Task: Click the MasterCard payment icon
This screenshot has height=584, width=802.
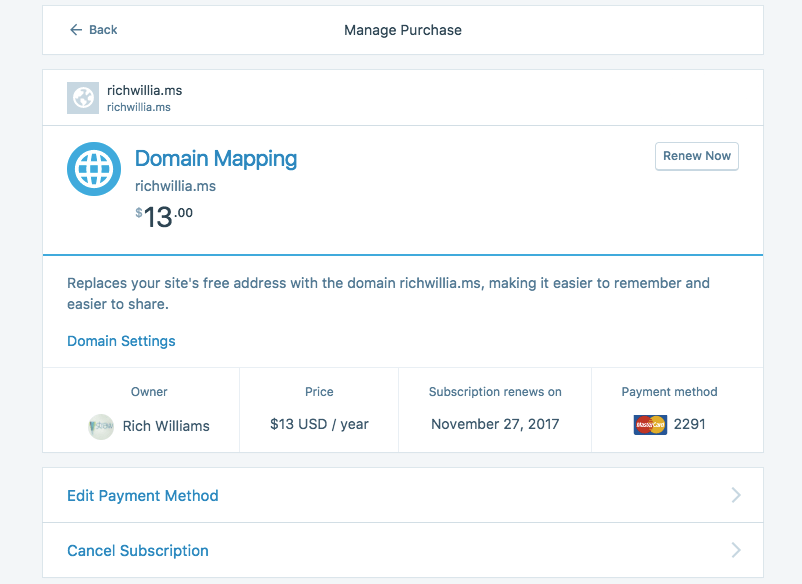Action: click(x=650, y=425)
